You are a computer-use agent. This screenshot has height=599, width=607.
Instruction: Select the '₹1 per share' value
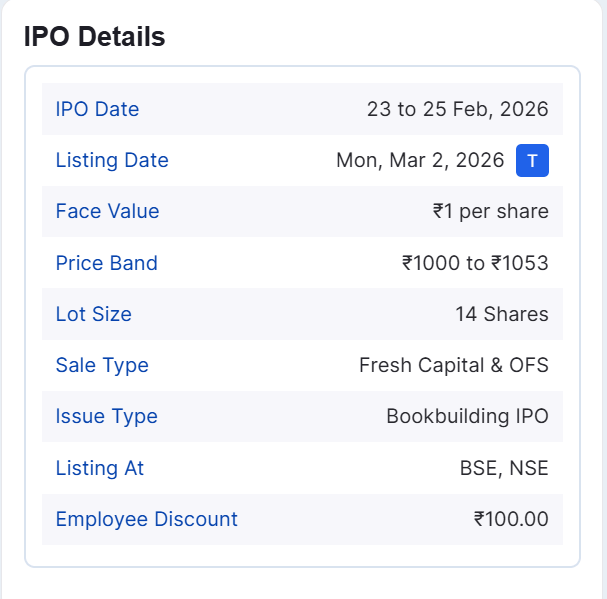tap(490, 212)
